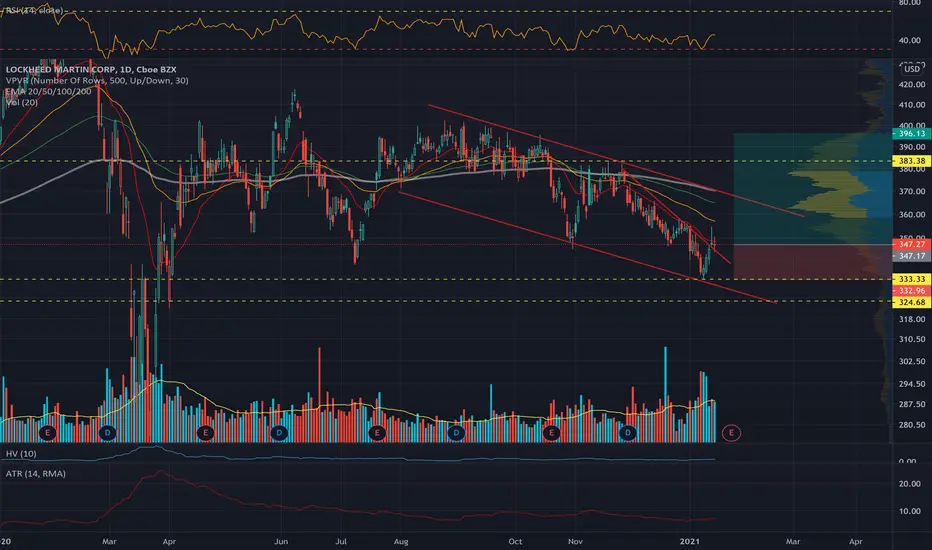Click the earnings E marker between Oct and Nov
This screenshot has width=932, height=550.
click(551, 433)
